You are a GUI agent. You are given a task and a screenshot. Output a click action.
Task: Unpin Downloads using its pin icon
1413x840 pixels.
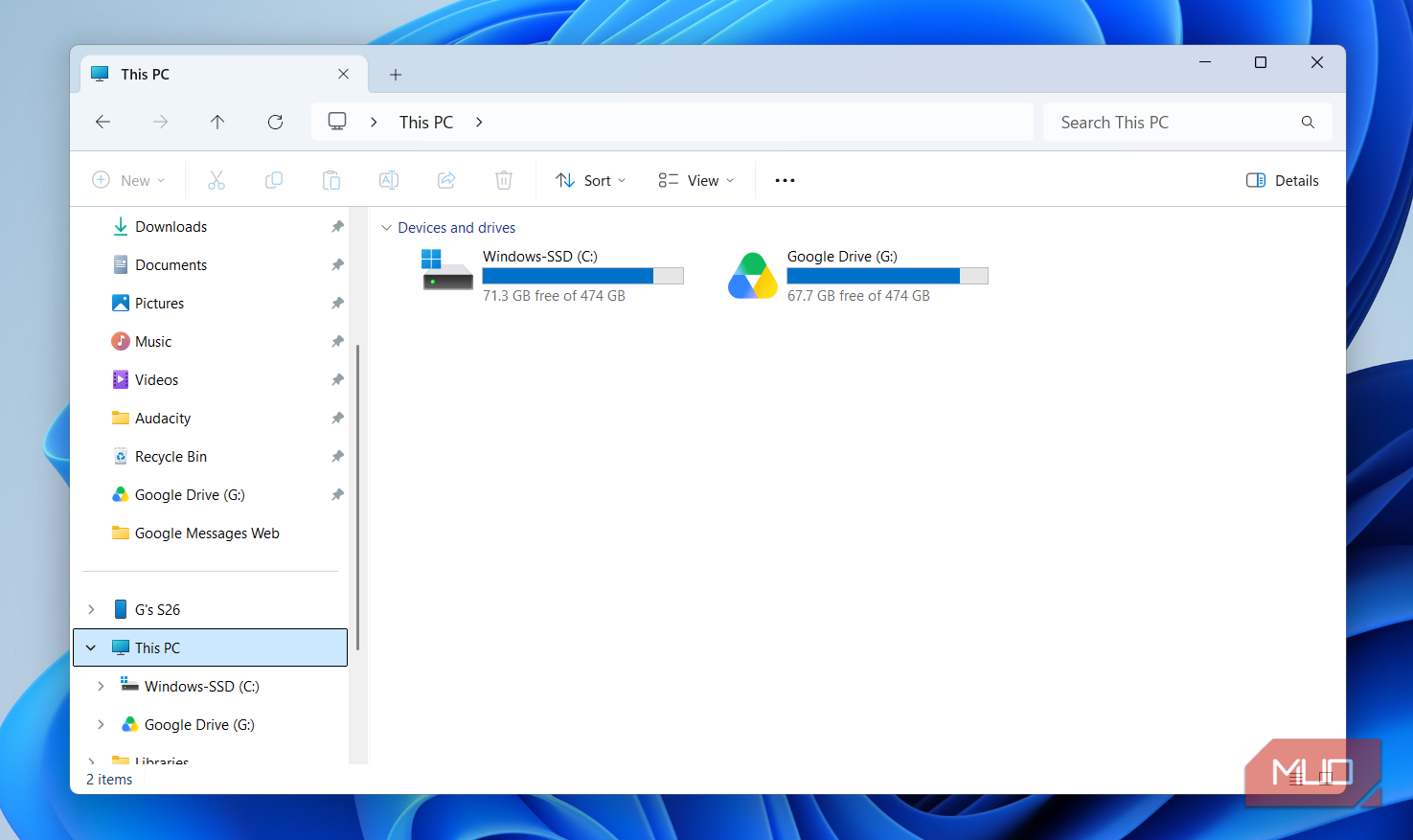[337, 227]
